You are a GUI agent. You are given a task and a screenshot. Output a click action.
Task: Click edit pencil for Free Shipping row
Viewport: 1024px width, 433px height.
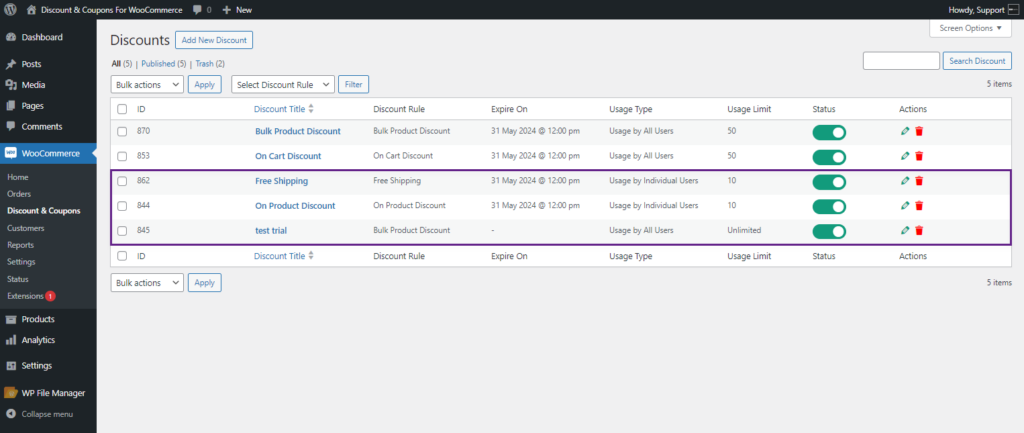[x=904, y=181]
